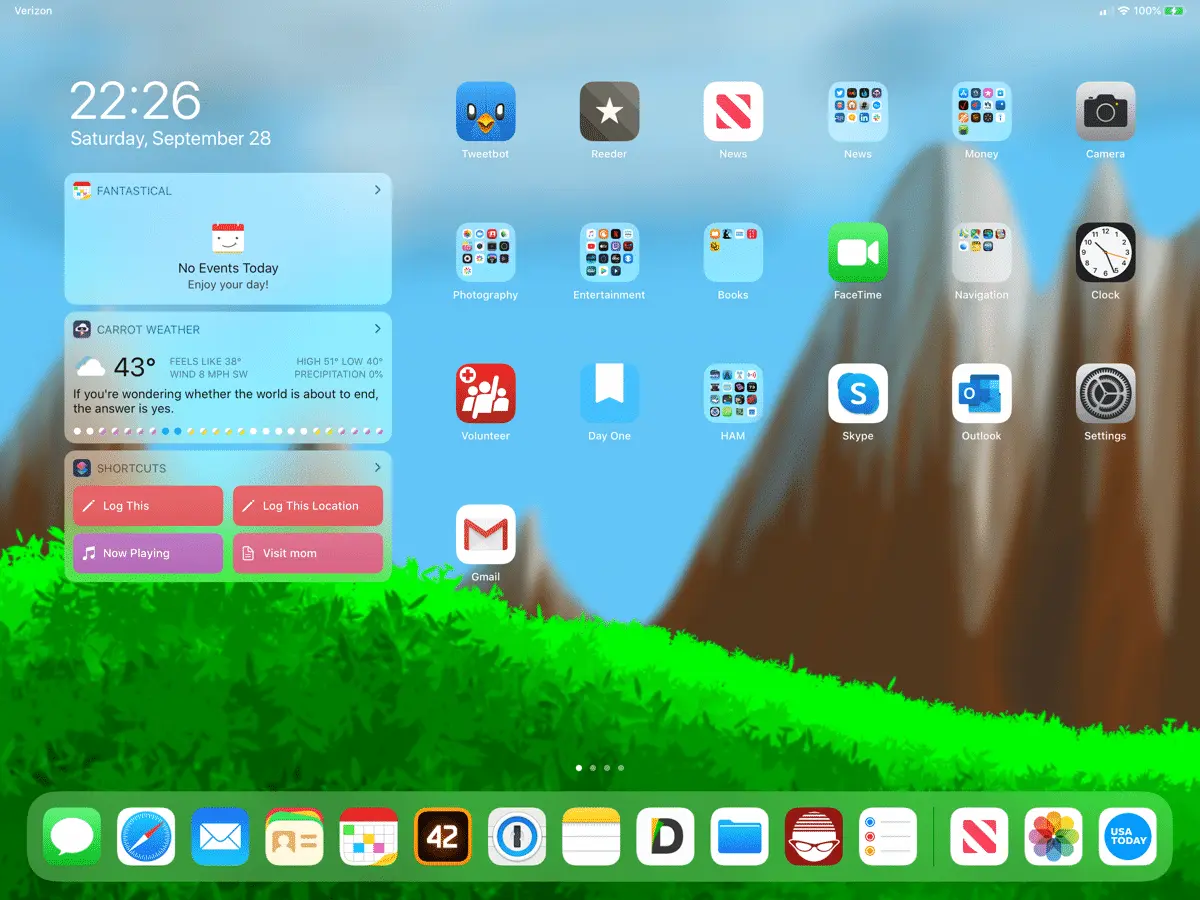The height and width of the screenshot is (900, 1200).
Task: Open the FaceTime app
Action: [857, 252]
